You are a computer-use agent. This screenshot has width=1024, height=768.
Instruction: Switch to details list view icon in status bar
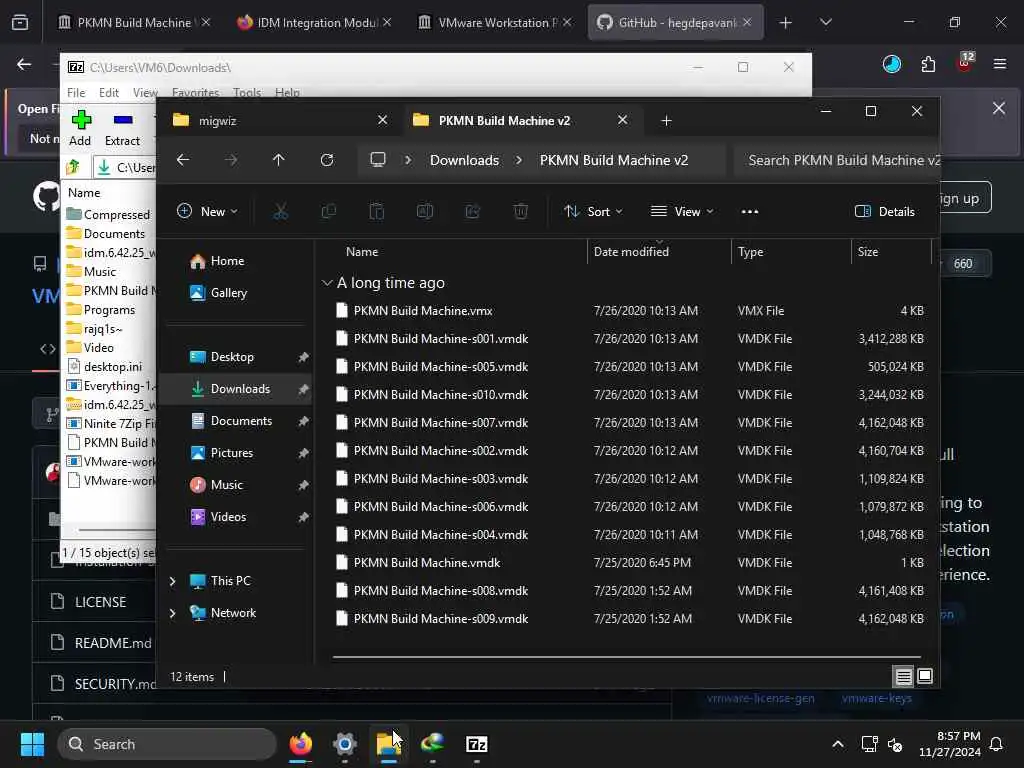pyautogui.click(x=903, y=677)
